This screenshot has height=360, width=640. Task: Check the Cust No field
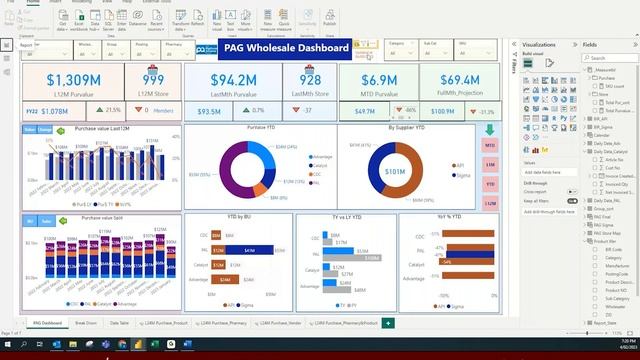point(595,168)
